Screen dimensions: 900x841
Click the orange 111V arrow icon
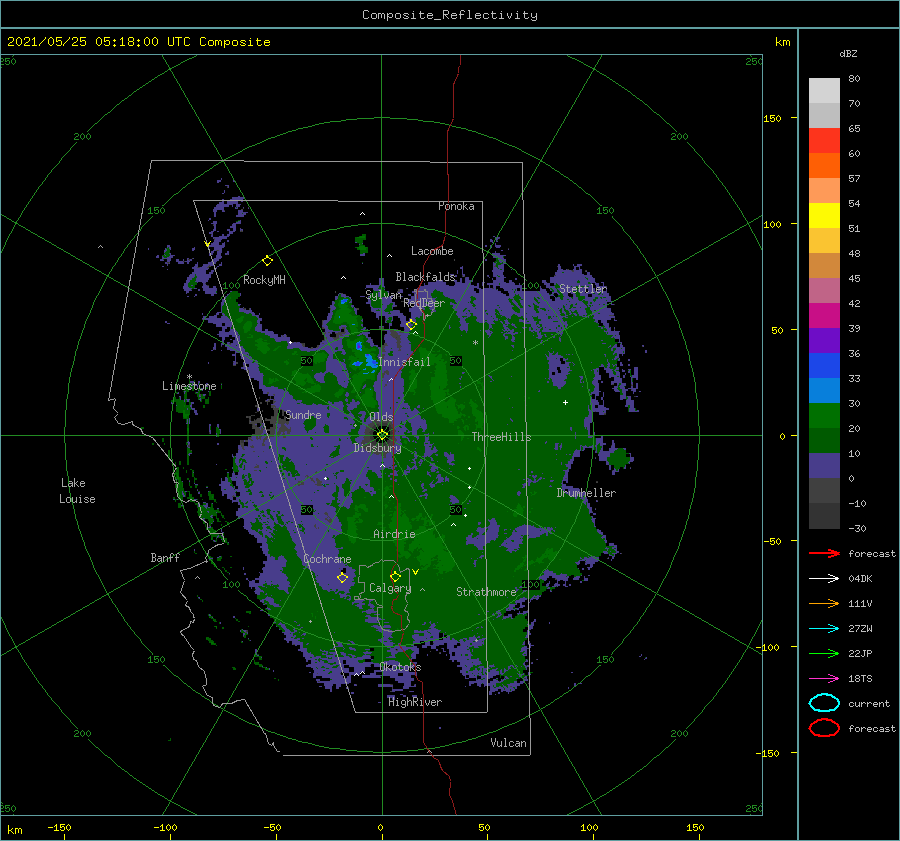pyautogui.click(x=824, y=603)
